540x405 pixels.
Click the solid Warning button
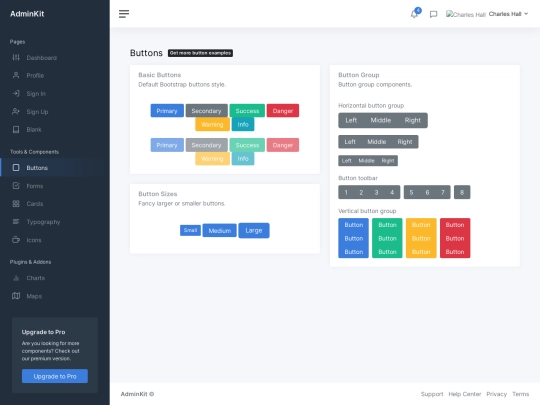click(212, 124)
